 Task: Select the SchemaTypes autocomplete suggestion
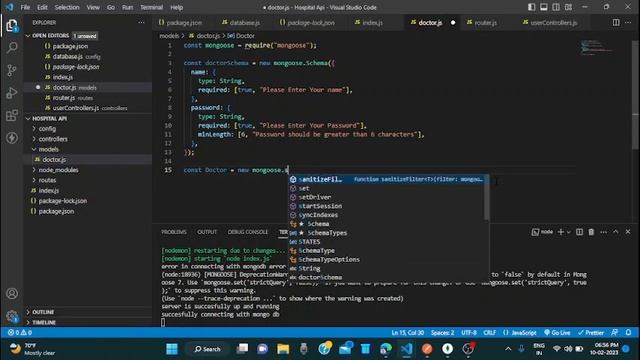[x=387, y=233]
